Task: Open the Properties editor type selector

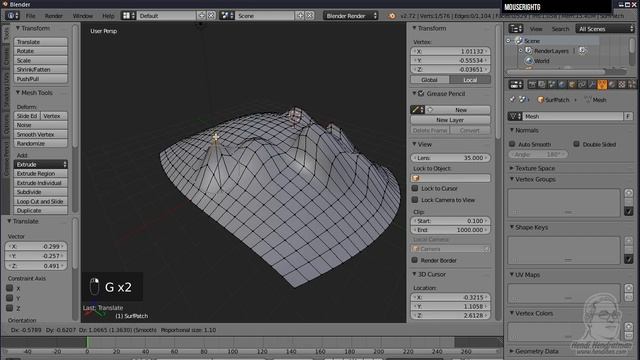Action: tap(516, 84)
